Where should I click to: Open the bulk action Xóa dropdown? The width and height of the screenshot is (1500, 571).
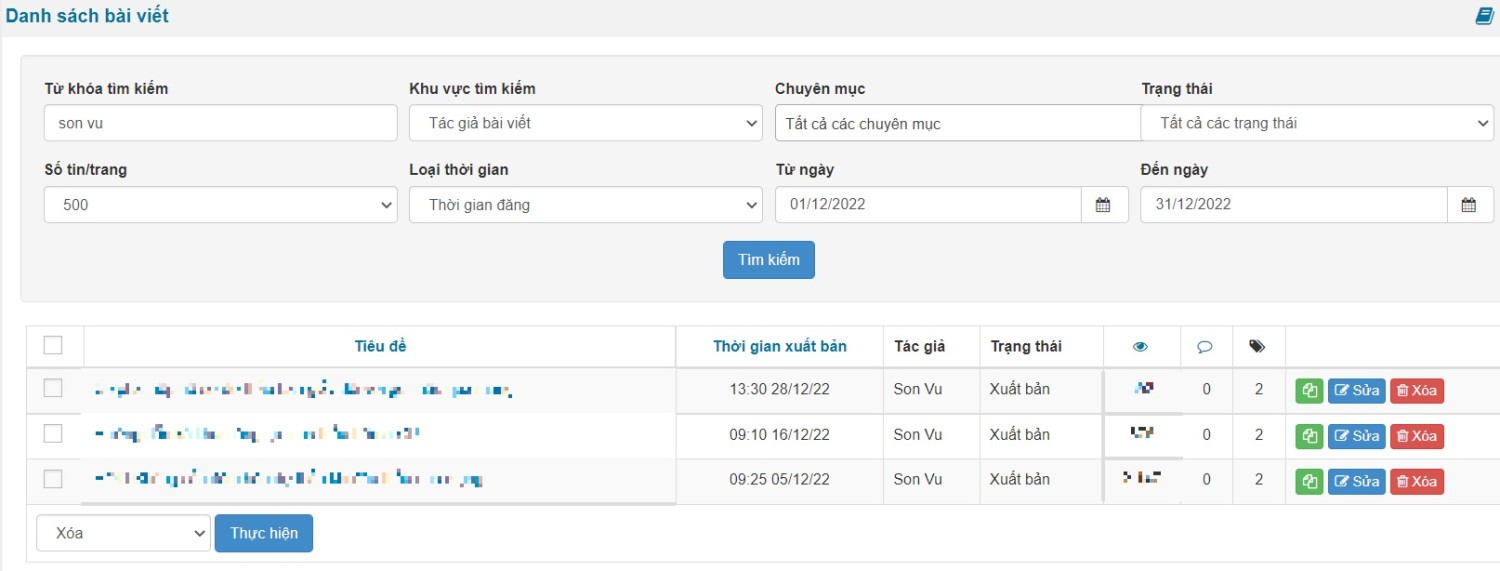(x=123, y=533)
